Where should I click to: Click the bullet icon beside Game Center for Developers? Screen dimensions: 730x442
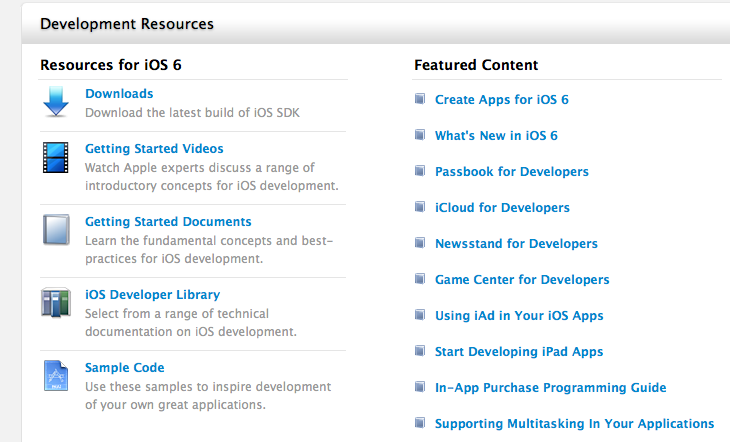point(420,279)
